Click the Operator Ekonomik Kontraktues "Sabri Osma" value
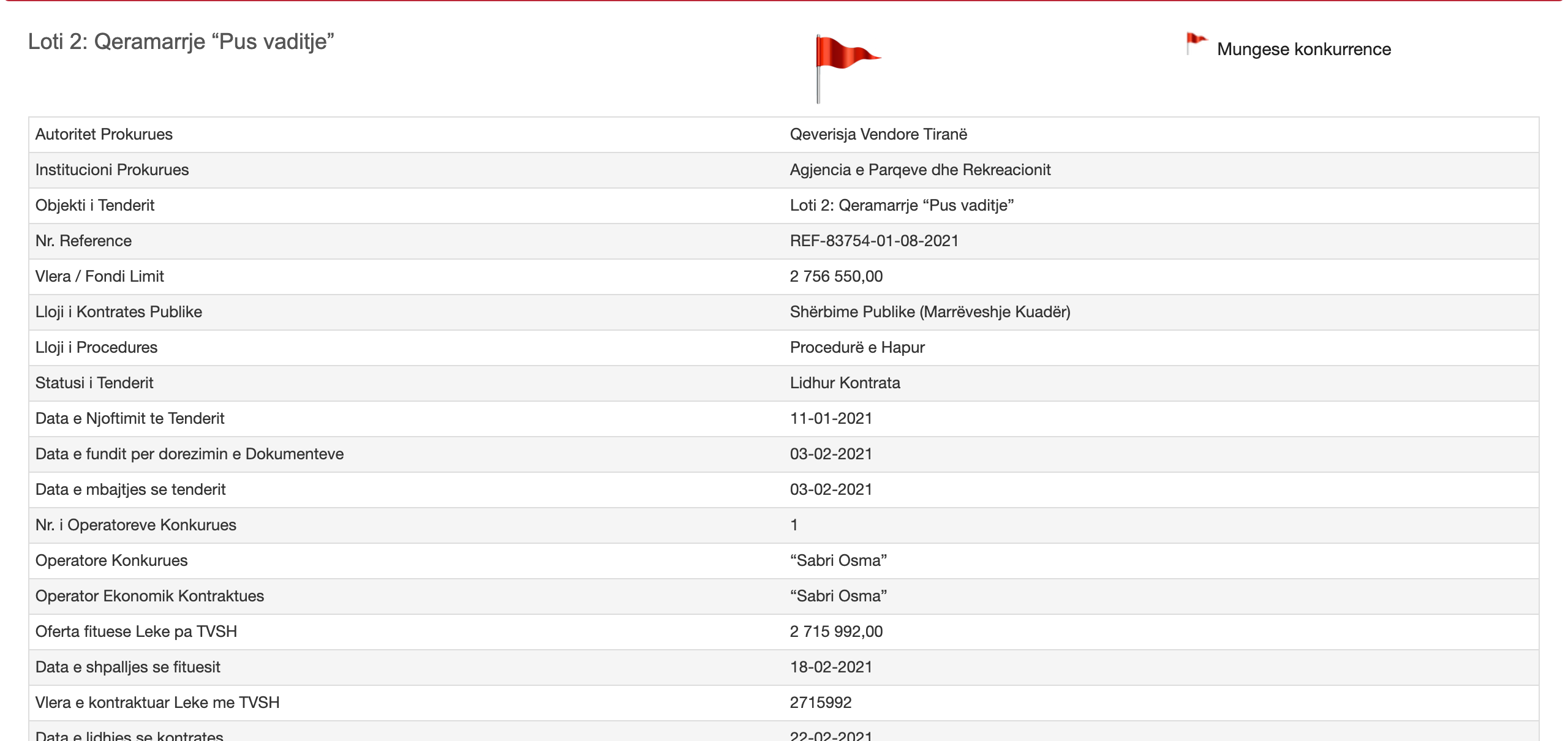This screenshot has height=741, width=1568. click(837, 596)
